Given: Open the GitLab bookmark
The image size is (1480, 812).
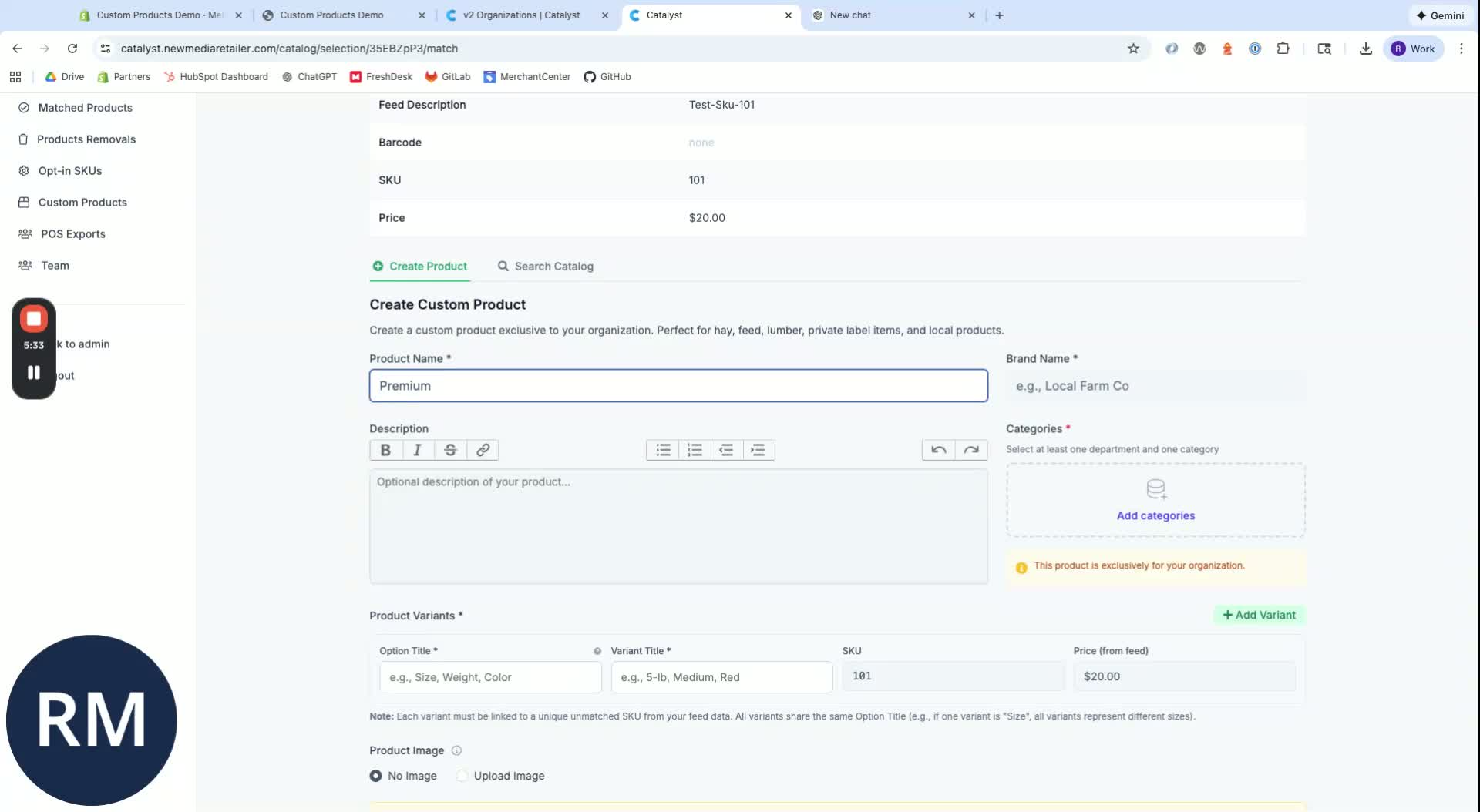Looking at the screenshot, I should click(448, 77).
